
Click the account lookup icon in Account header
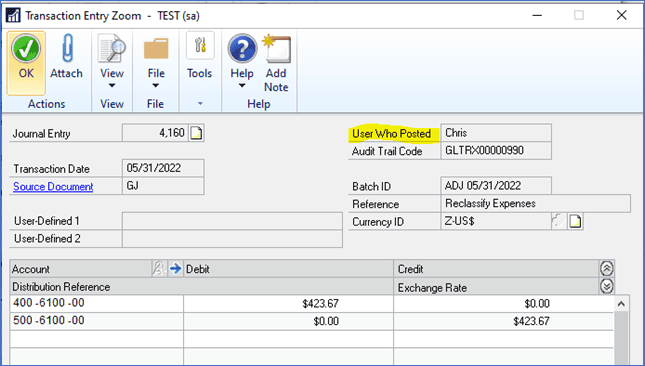159,269
